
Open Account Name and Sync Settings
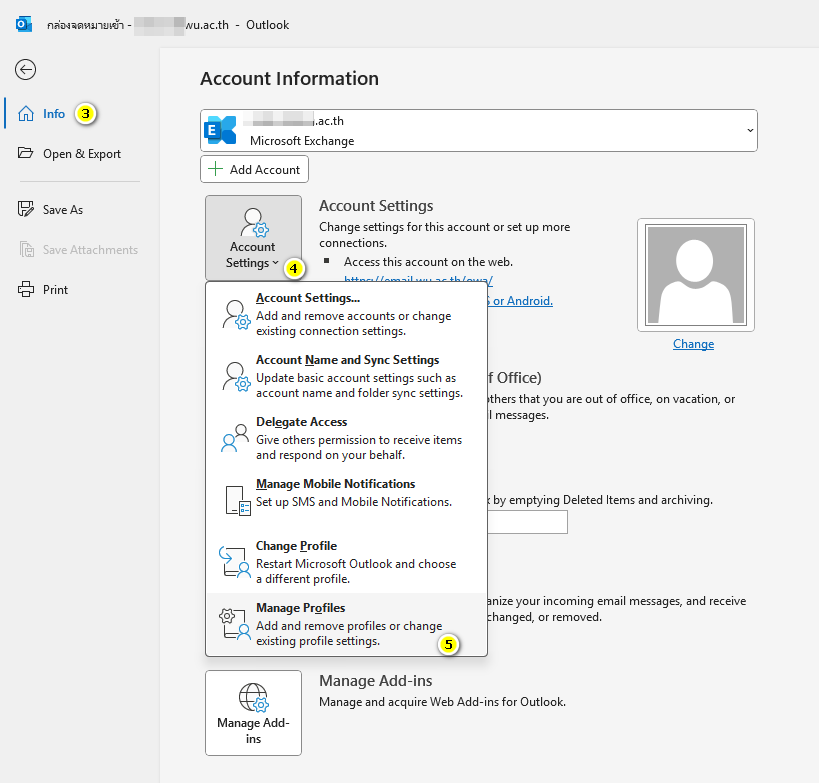[346, 360]
